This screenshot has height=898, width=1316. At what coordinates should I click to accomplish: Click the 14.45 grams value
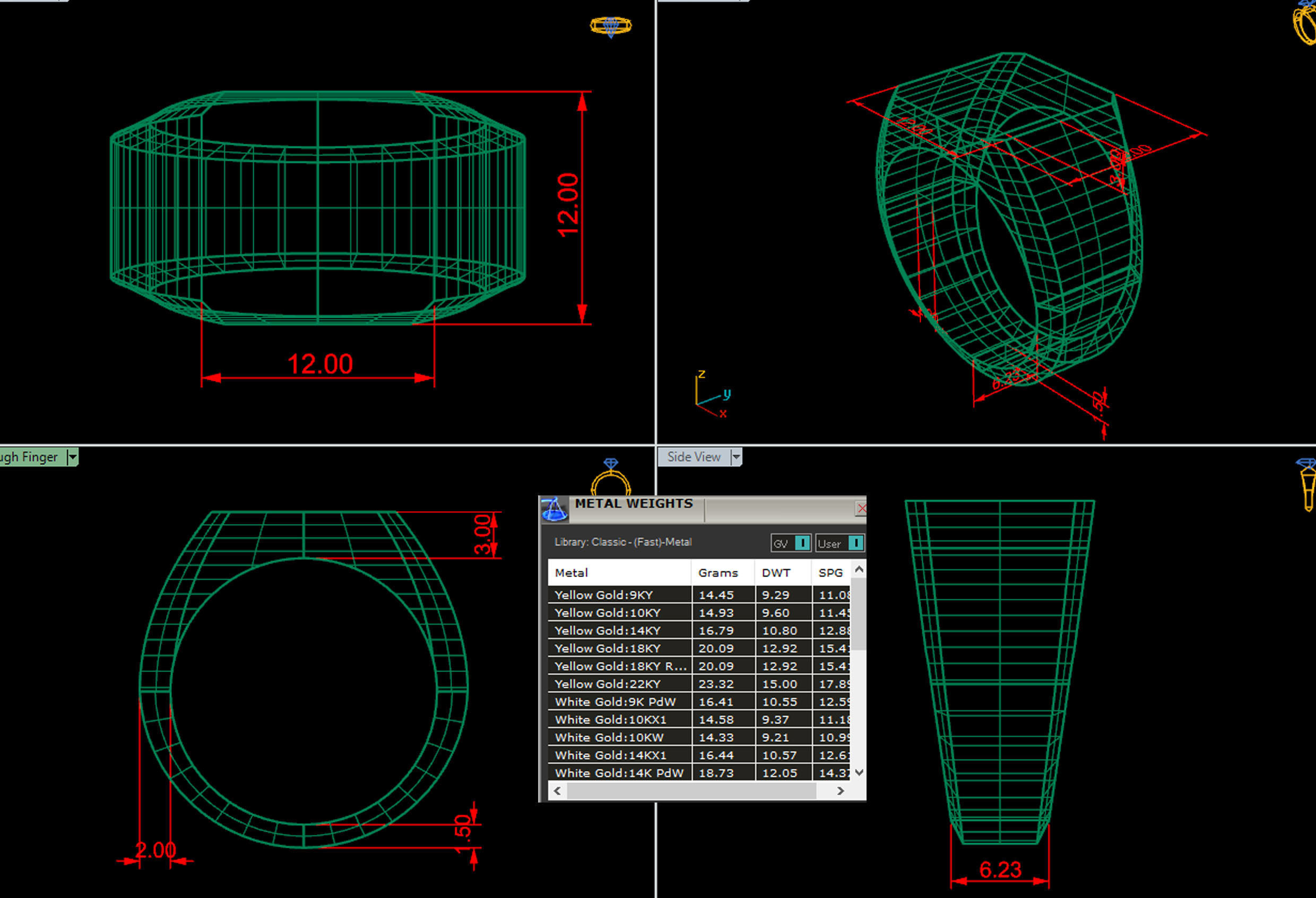coord(716,595)
